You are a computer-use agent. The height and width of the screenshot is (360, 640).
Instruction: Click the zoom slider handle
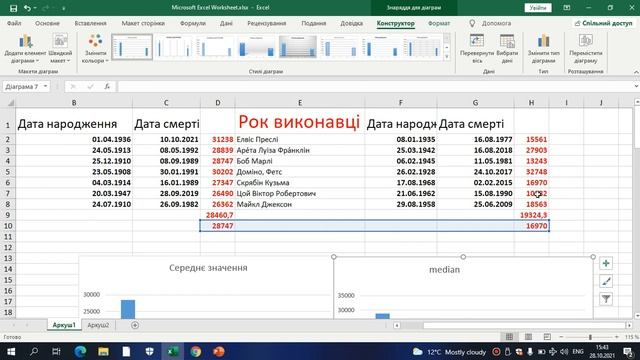click(x=590, y=337)
